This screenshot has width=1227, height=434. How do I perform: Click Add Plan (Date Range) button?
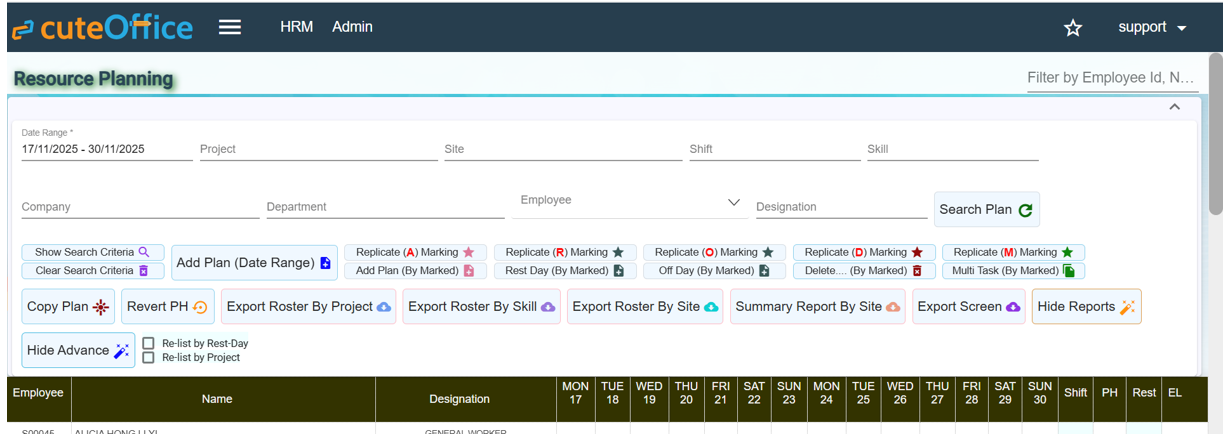tap(253, 263)
